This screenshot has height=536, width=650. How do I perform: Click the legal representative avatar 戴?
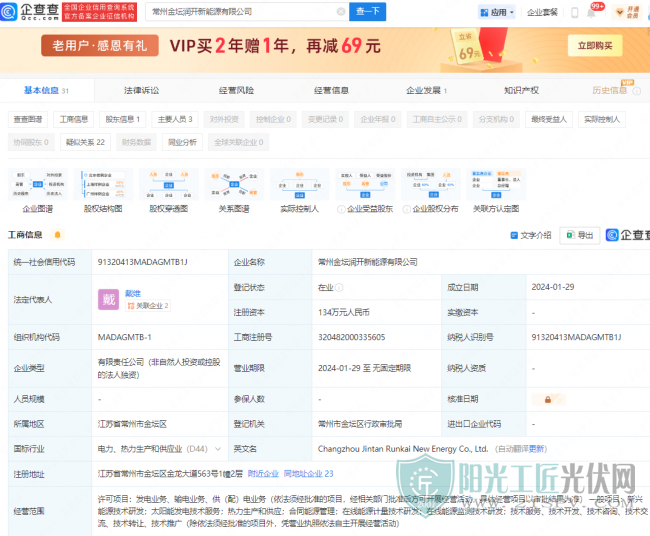(107, 299)
